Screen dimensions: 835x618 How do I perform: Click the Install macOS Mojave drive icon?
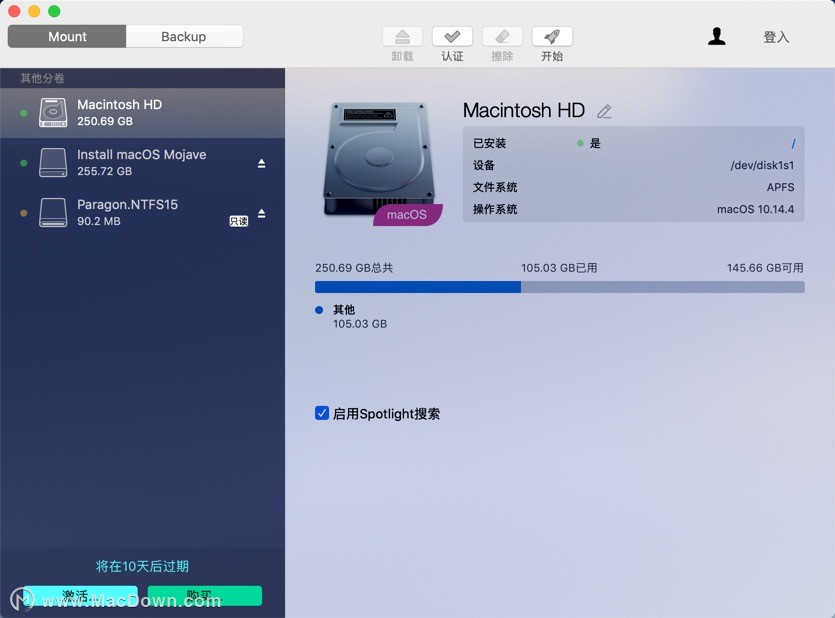click(x=53, y=162)
